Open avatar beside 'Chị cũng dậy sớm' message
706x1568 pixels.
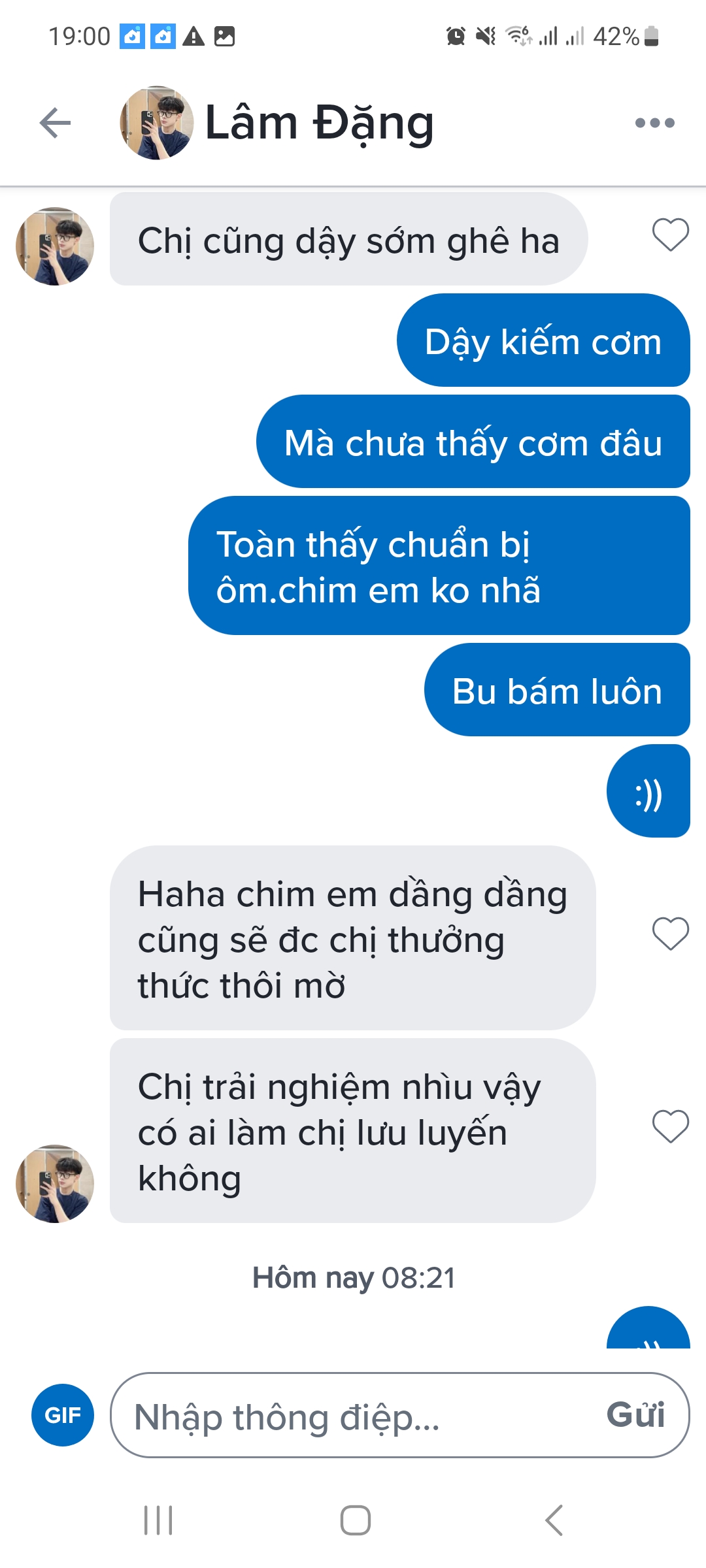[x=55, y=246]
